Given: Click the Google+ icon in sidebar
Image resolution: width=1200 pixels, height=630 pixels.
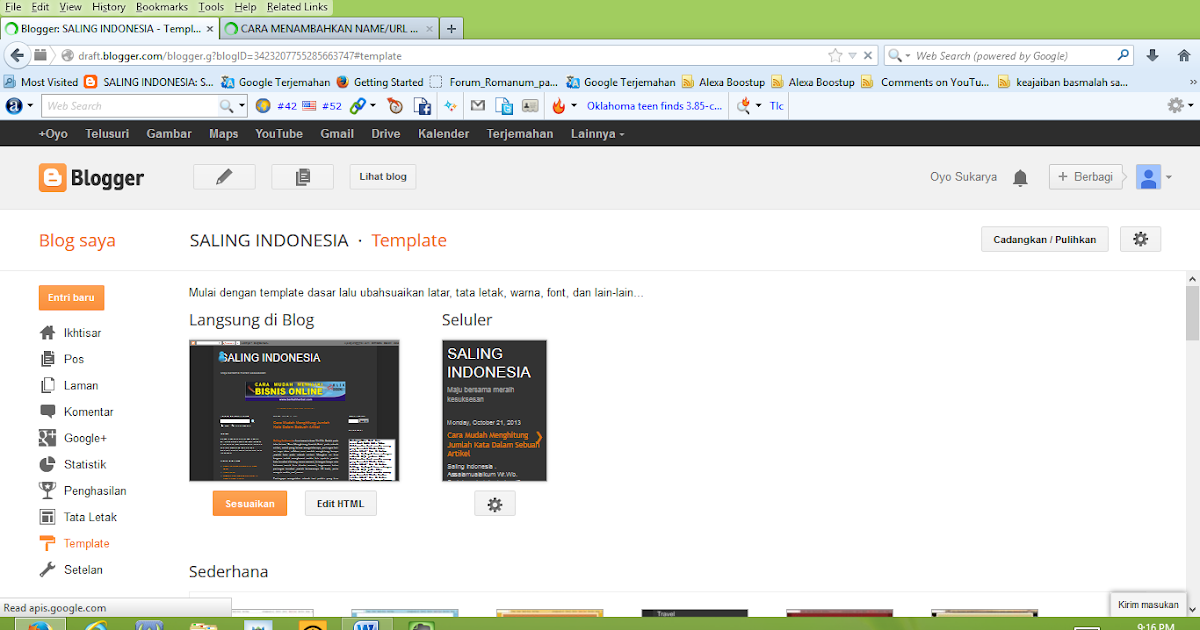Looking at the screenshot, I should (x=47, y=438).
